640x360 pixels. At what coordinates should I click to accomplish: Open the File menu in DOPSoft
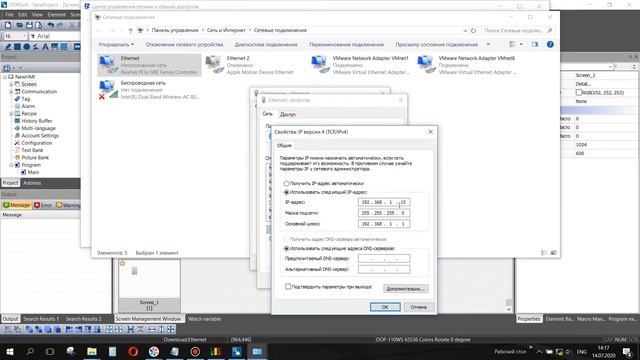point(9,15)
